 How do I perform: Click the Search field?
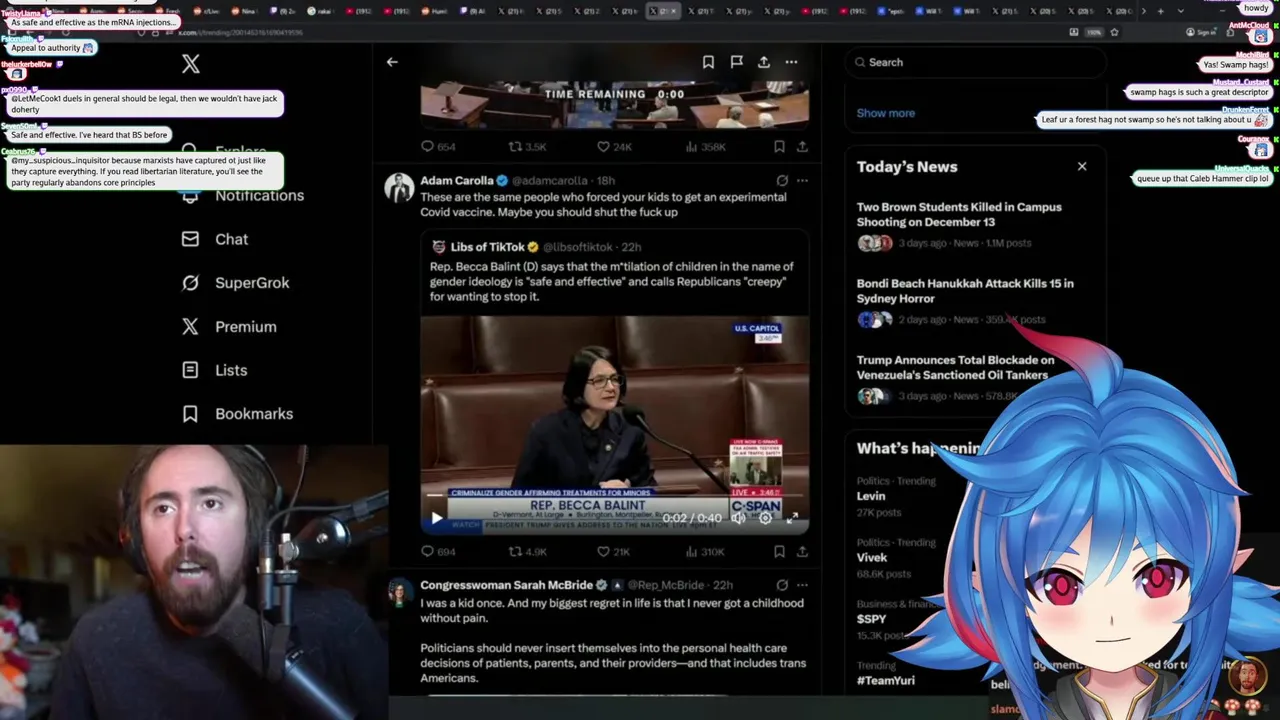976,62
